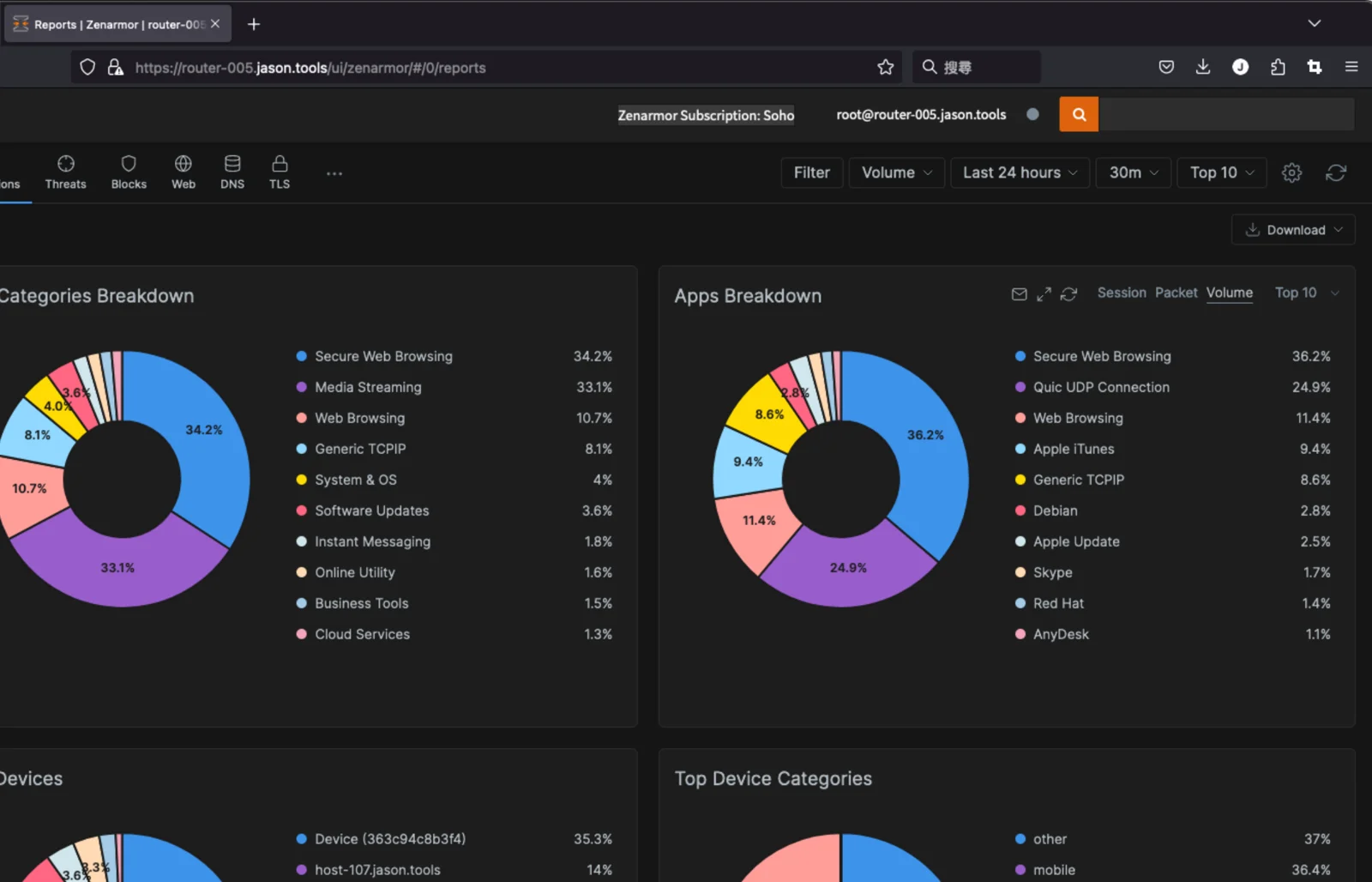Viewport: 1372px width, 882px height.
Task: Toggle Instant Messaging legend entry
Action: pos(454,541)
